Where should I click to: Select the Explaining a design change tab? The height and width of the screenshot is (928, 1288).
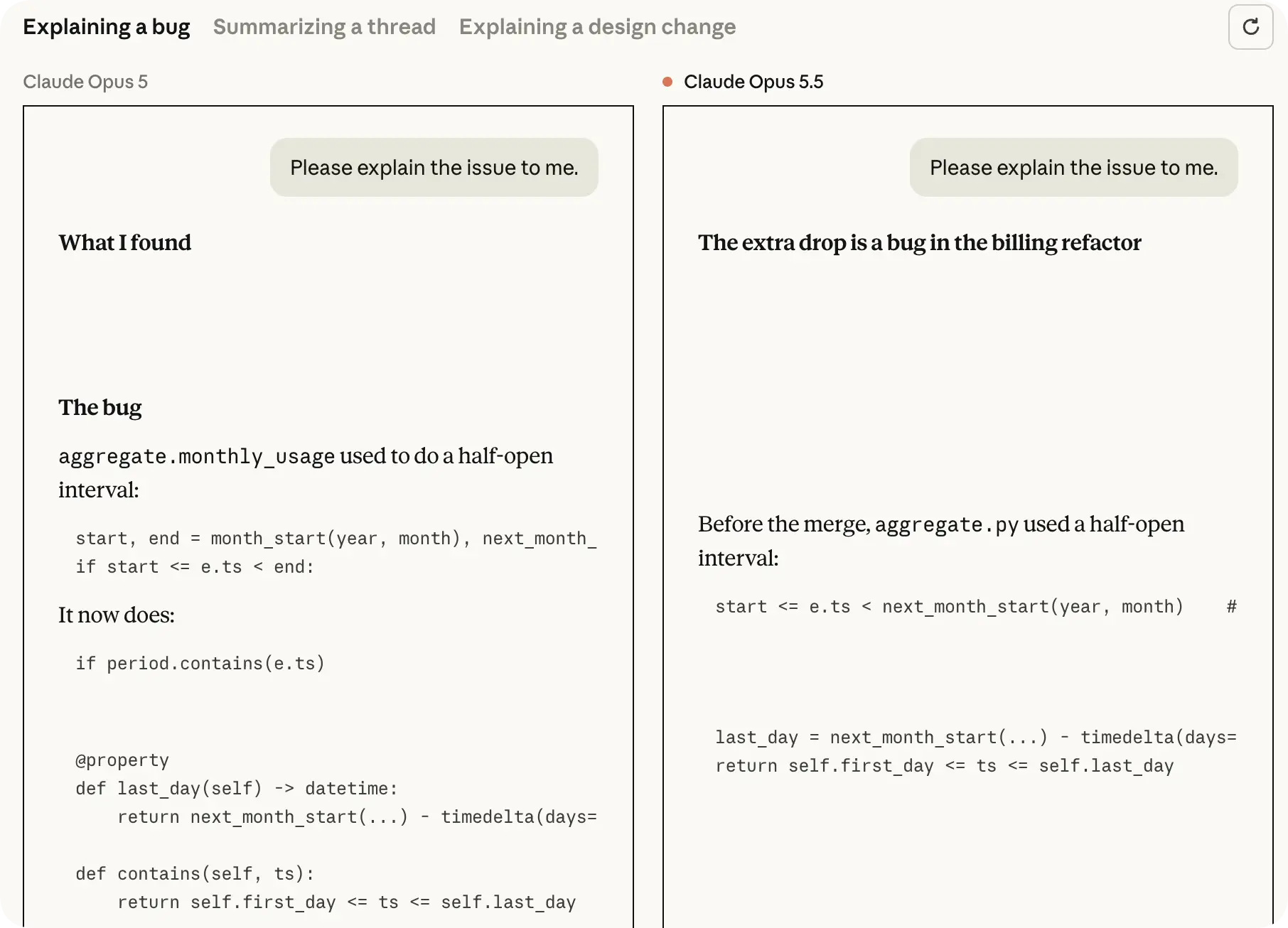(597, 27)
